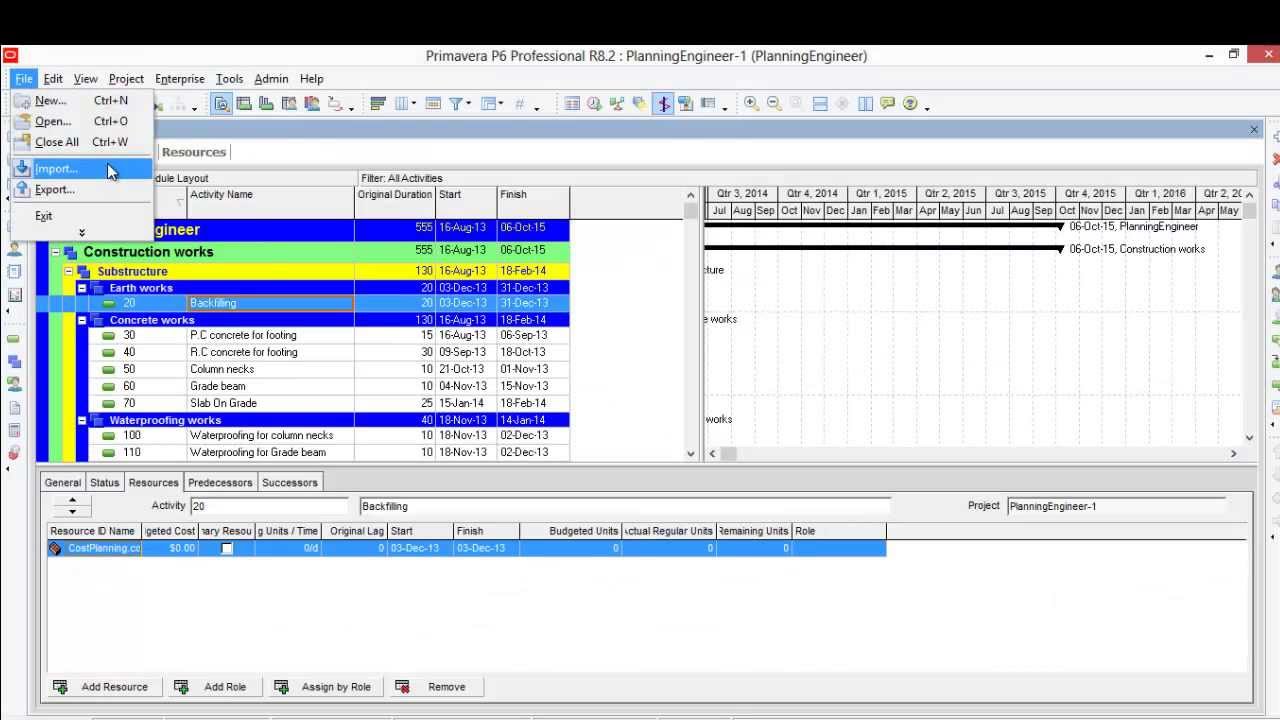Click the Filter funnel icon
The image size is (1280, 720).
[x=456, y=104]
